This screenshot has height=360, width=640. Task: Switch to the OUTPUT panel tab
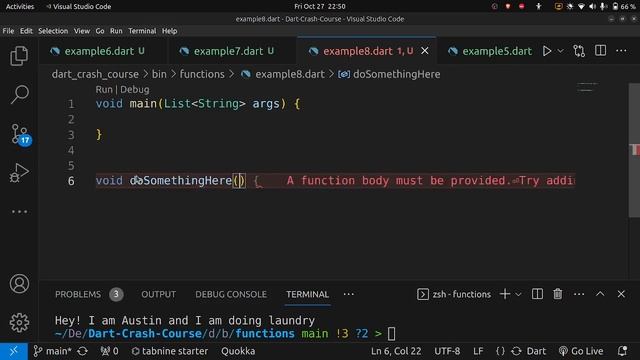click(x=158, y=294)
